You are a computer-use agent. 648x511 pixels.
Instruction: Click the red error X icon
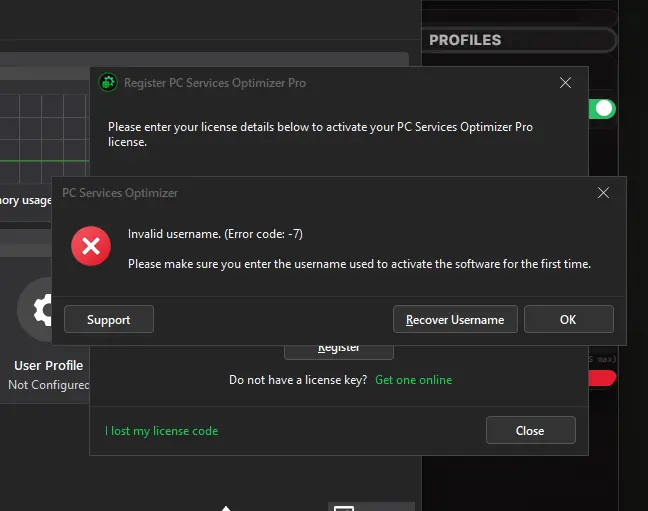pyautogui.click(x=91, y=246)
